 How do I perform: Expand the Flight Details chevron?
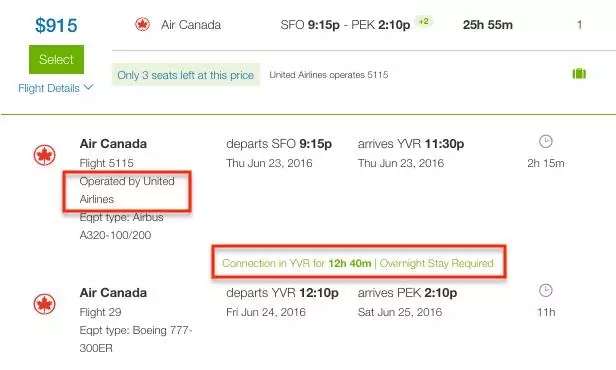pyautogui.click(x=89, y=87)
